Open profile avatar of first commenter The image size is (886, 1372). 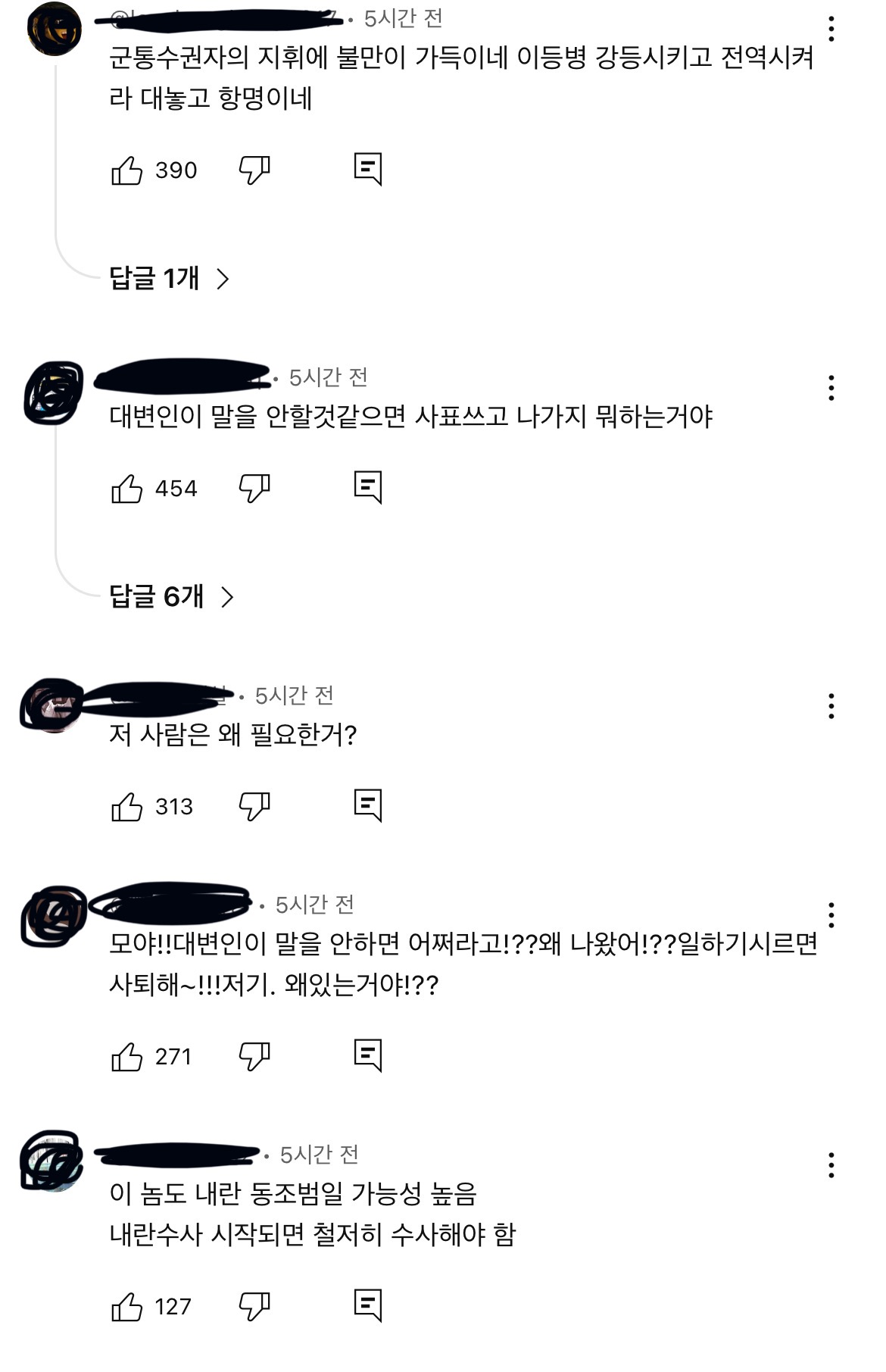tap(55, 29)
